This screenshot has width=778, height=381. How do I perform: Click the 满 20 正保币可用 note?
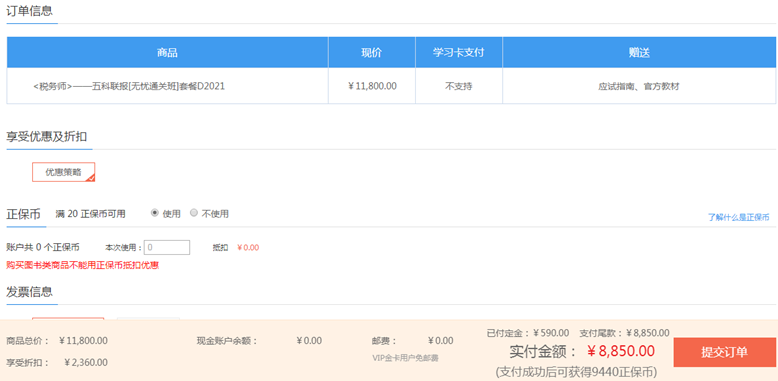[90, 214]
